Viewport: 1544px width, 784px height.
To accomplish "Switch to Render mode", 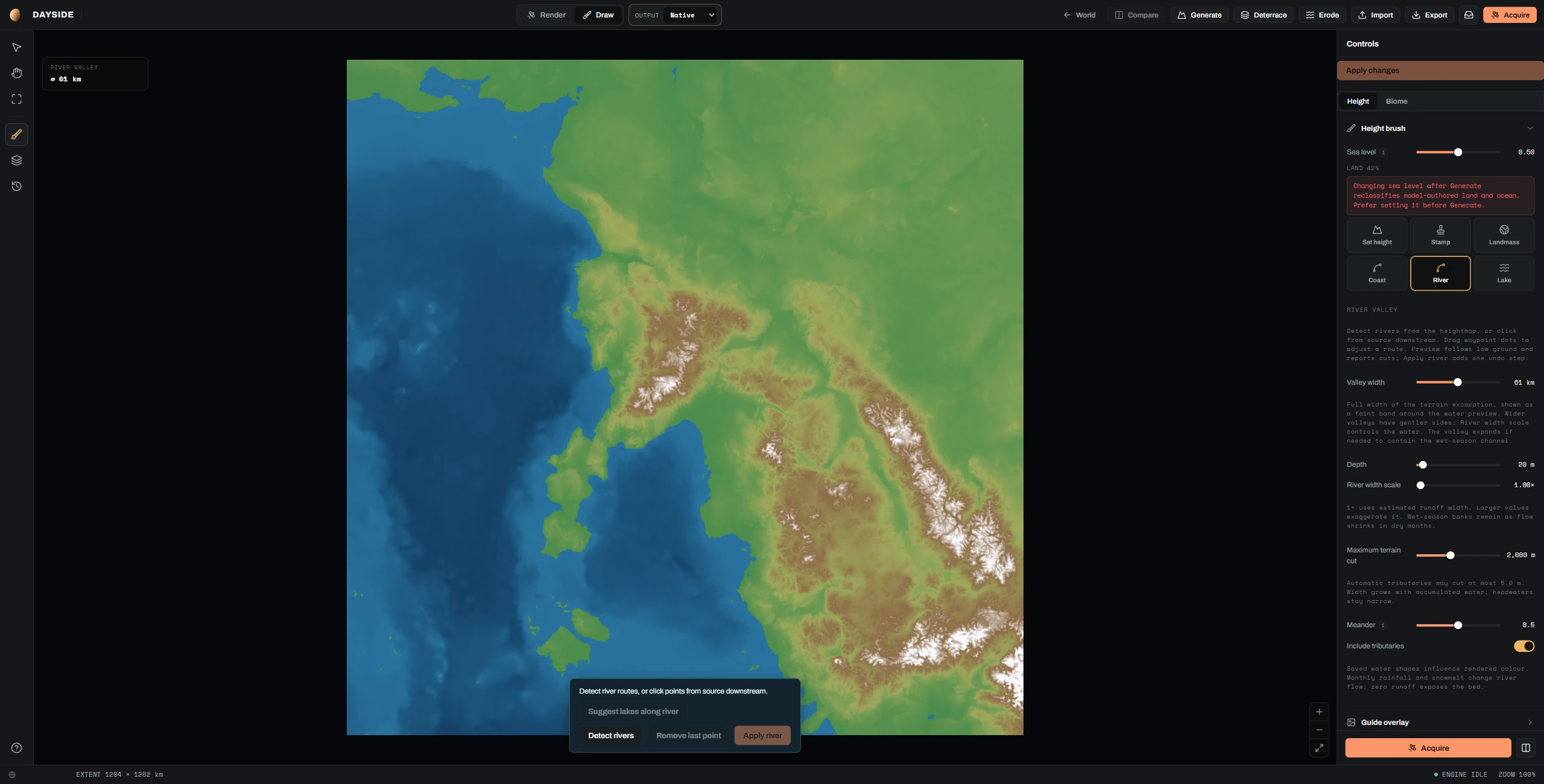I will (546, 15).
